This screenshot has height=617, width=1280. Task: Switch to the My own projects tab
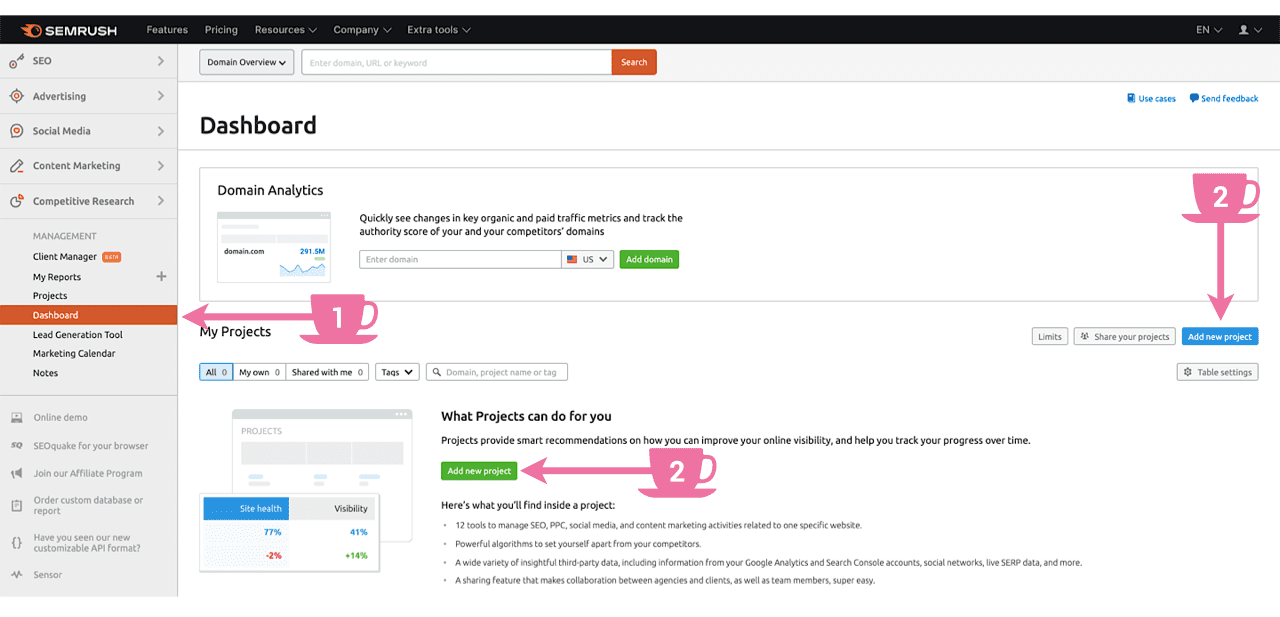click(258, 371)
